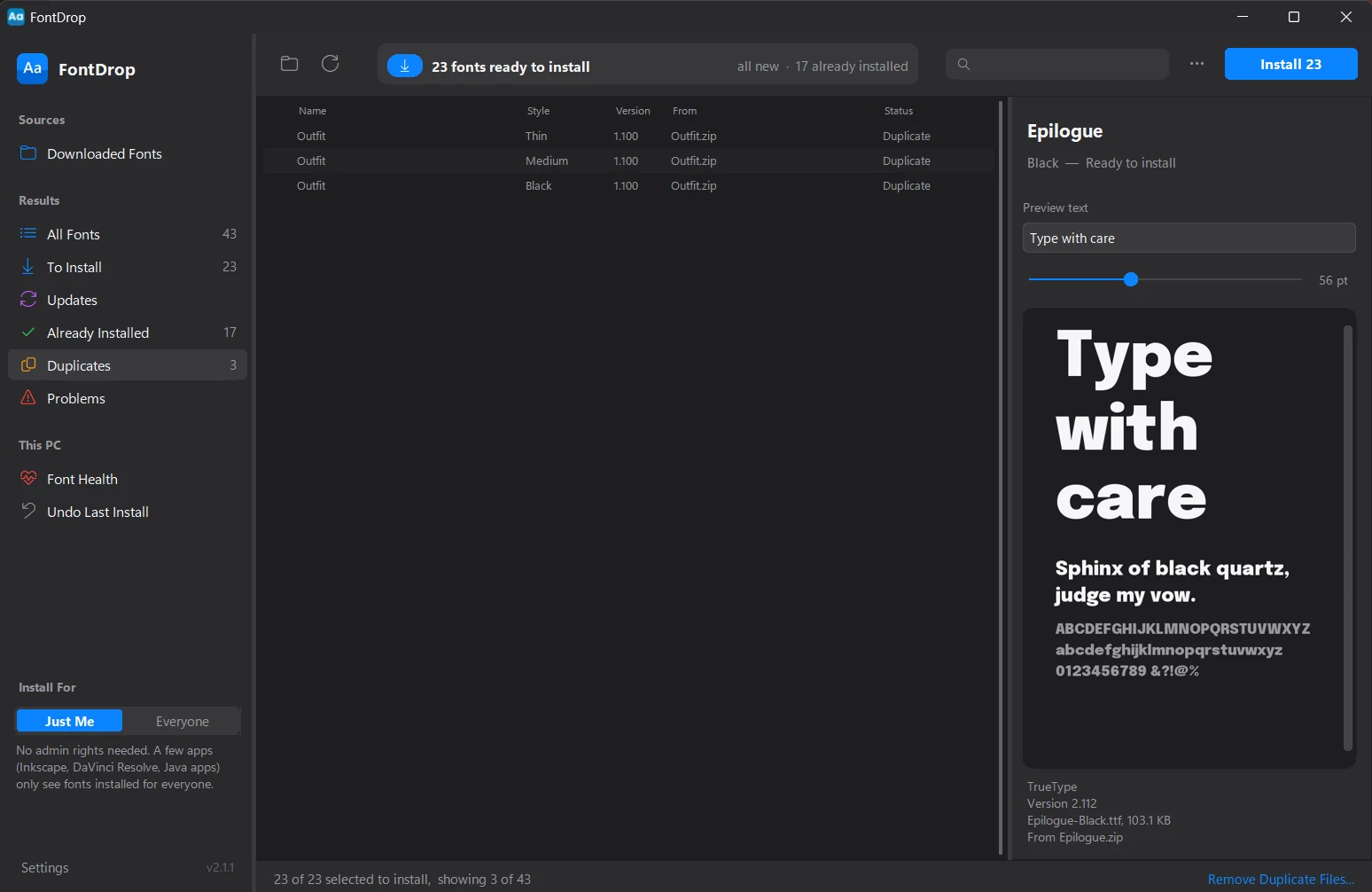
Task: Click the preview pane scrollbar
Action: click(1348, 537)
